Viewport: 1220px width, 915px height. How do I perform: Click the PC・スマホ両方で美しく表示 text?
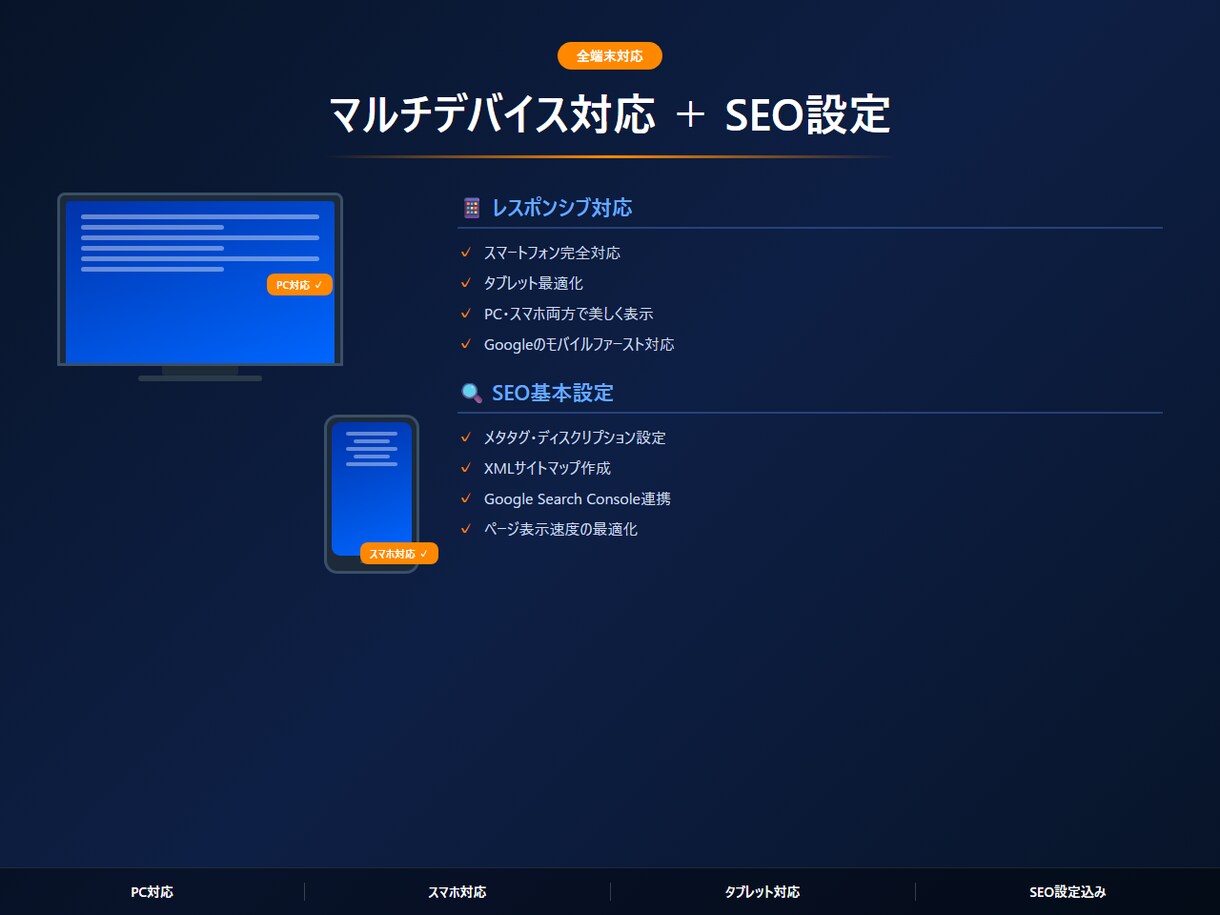(568, 314)
